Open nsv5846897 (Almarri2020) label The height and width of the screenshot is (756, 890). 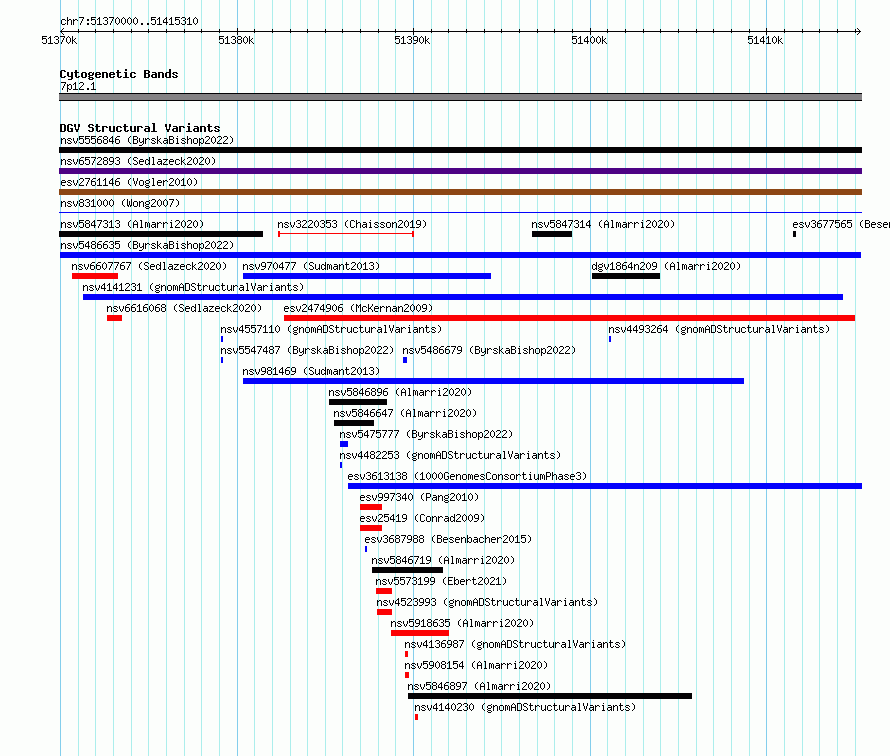(479, 686)
